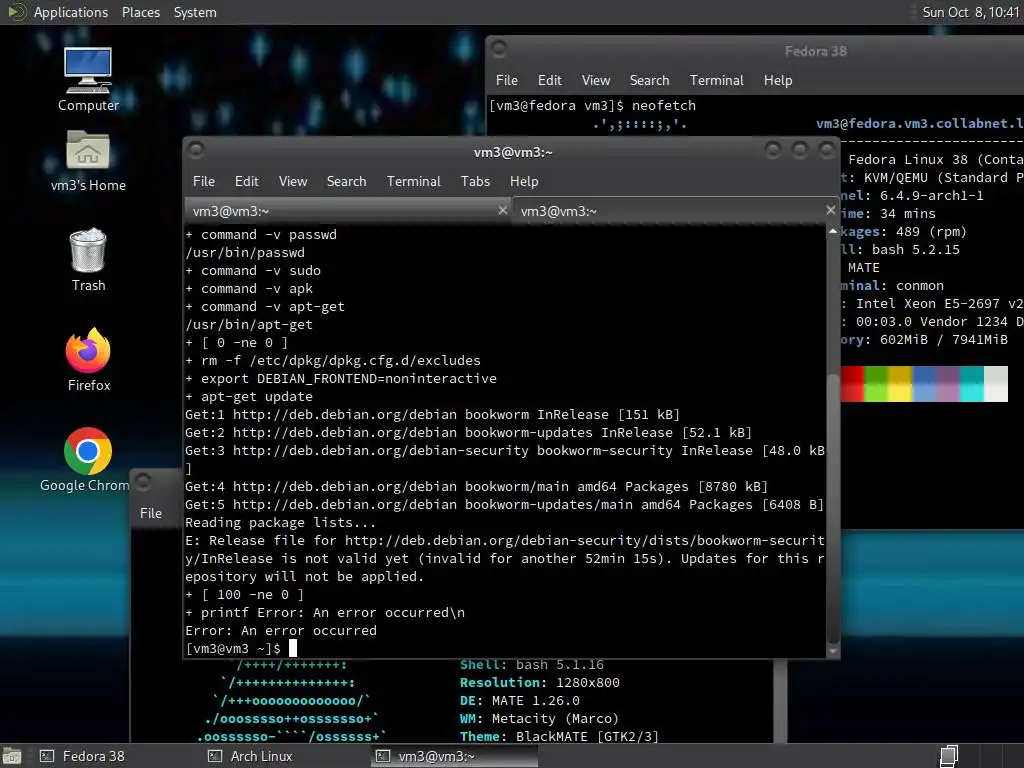
Task: Click the window menu icon of vm3@vm3 terminal
Action: click(196, 151)
